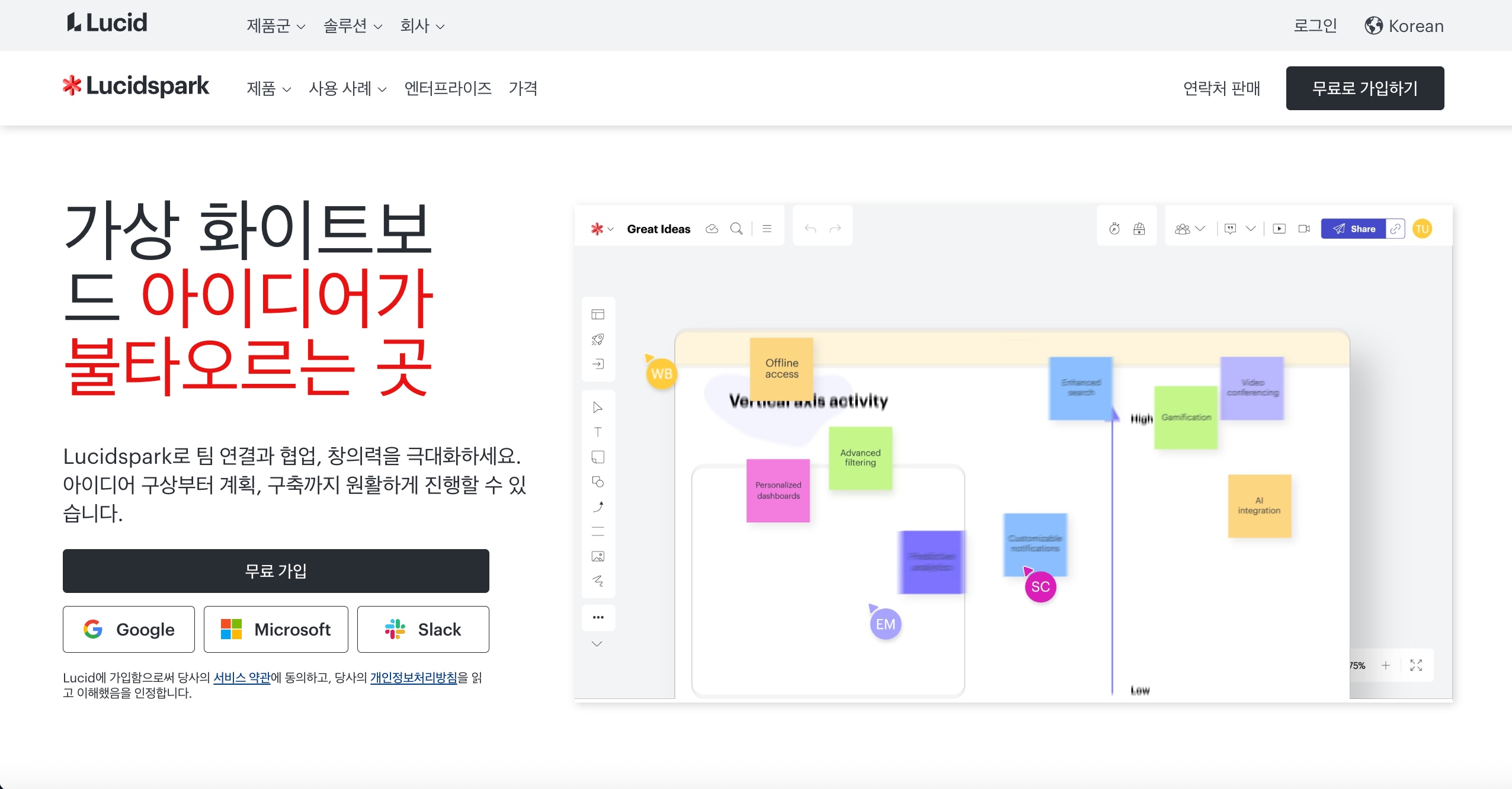
Task: Click the 무료 가입 sign-up button
Action: tap(276, 570)
